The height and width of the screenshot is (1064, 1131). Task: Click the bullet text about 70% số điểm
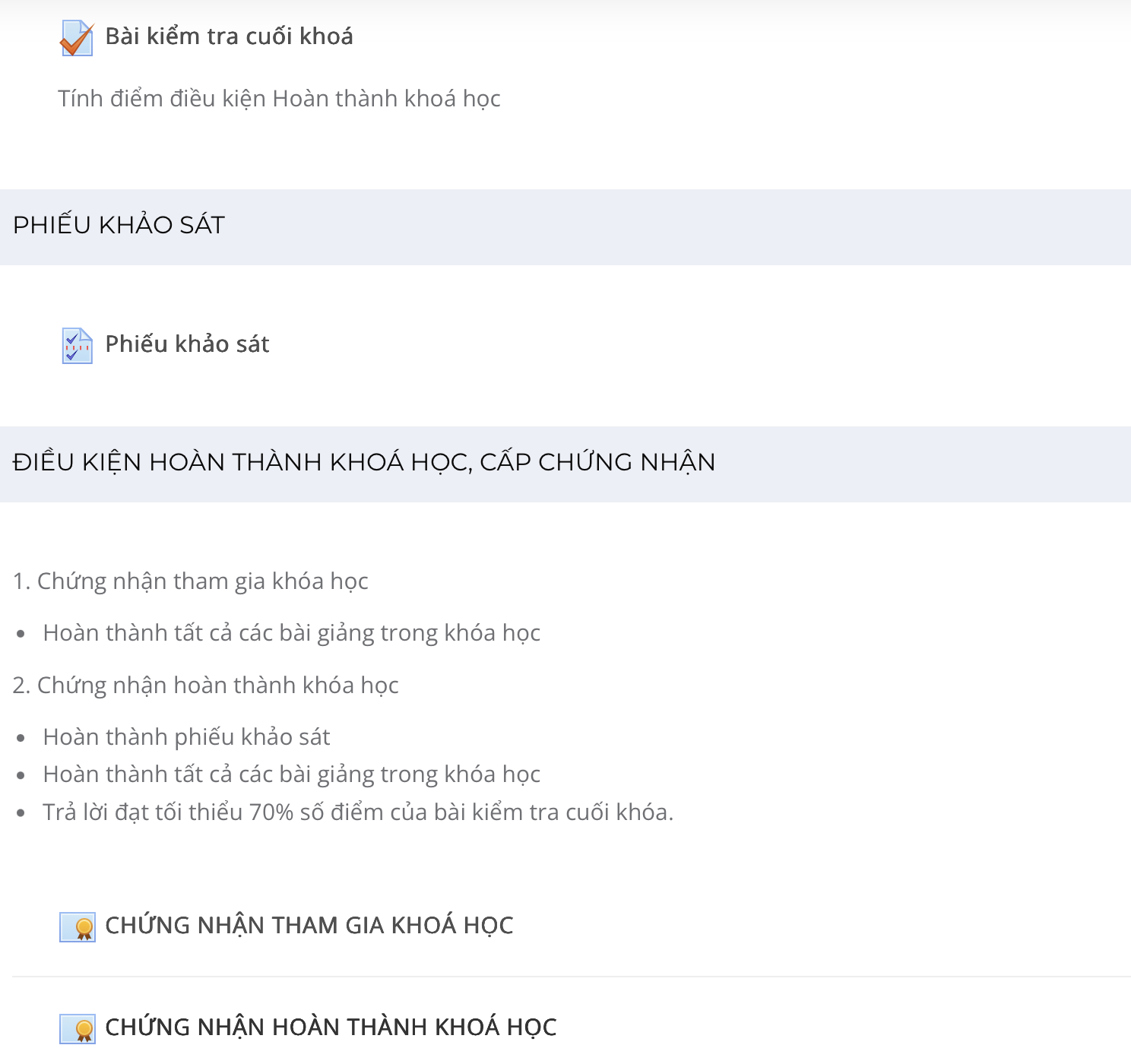pyautogui.click(x=358, y=812)
